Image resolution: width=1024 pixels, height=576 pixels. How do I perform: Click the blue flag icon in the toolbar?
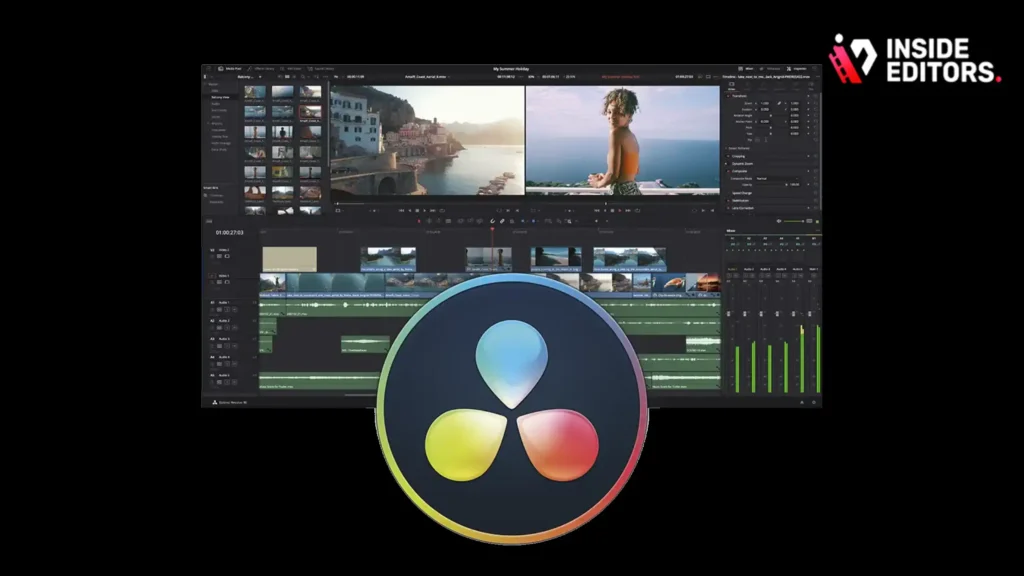[x=522, y=221]
